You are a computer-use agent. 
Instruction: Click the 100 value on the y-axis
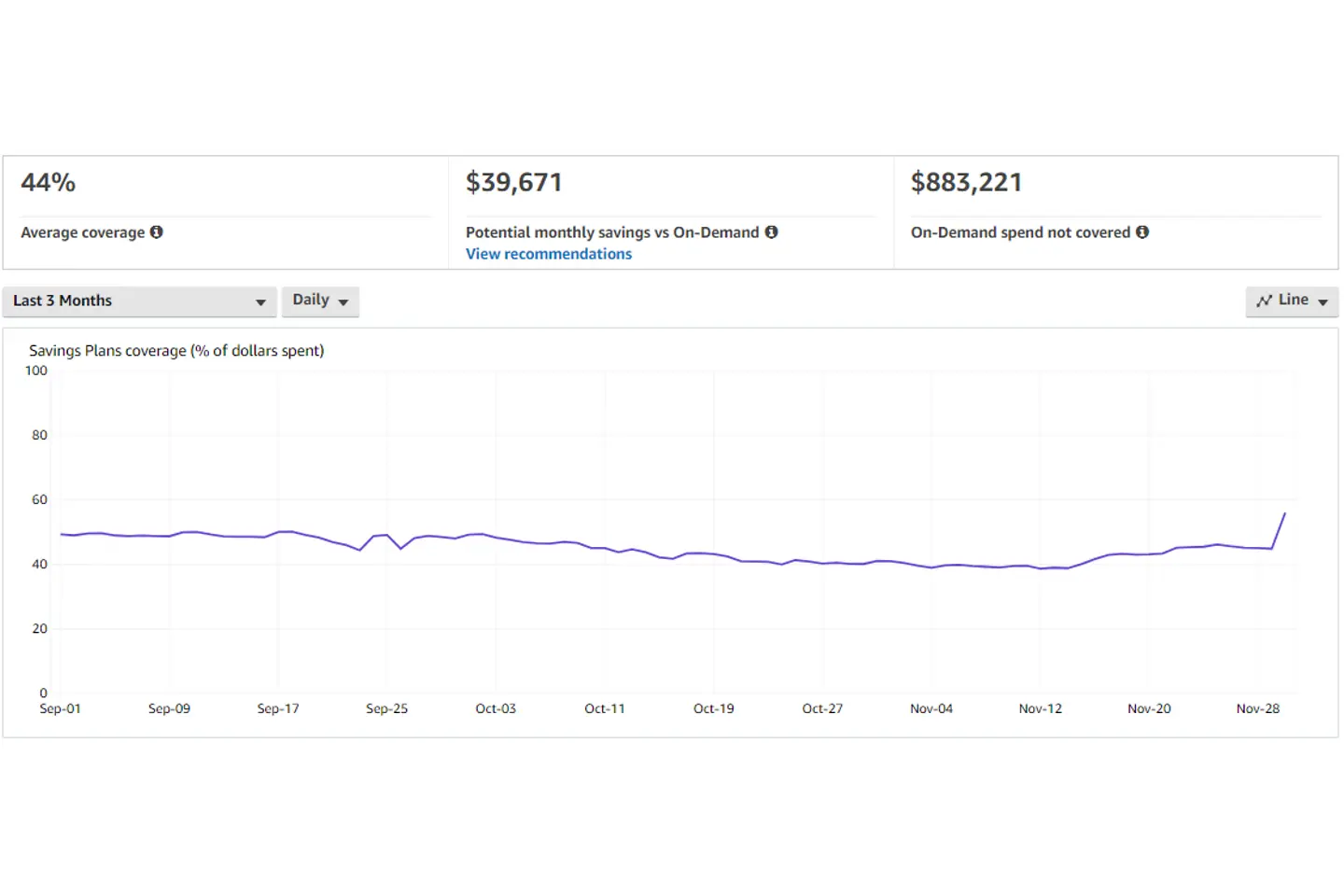click(x=36, y=371)
